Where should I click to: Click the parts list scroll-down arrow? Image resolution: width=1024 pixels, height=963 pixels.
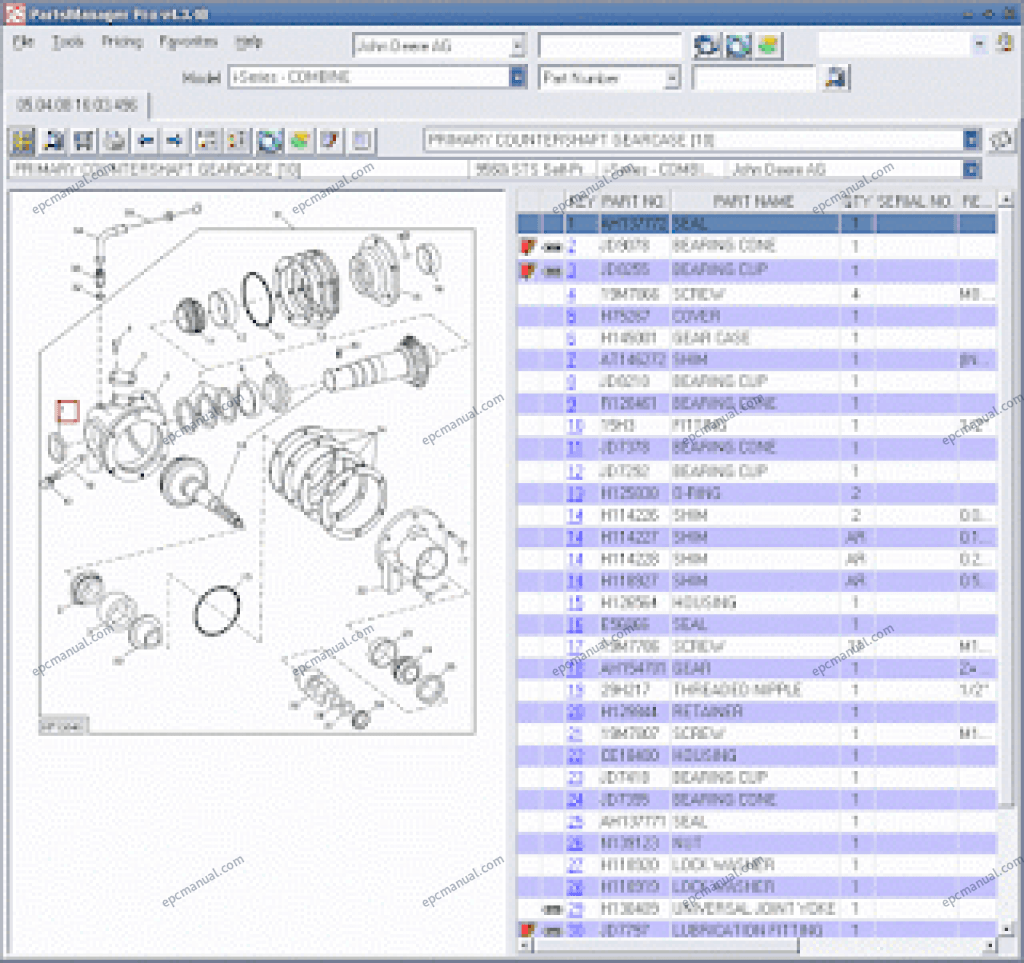(1006, 929)
